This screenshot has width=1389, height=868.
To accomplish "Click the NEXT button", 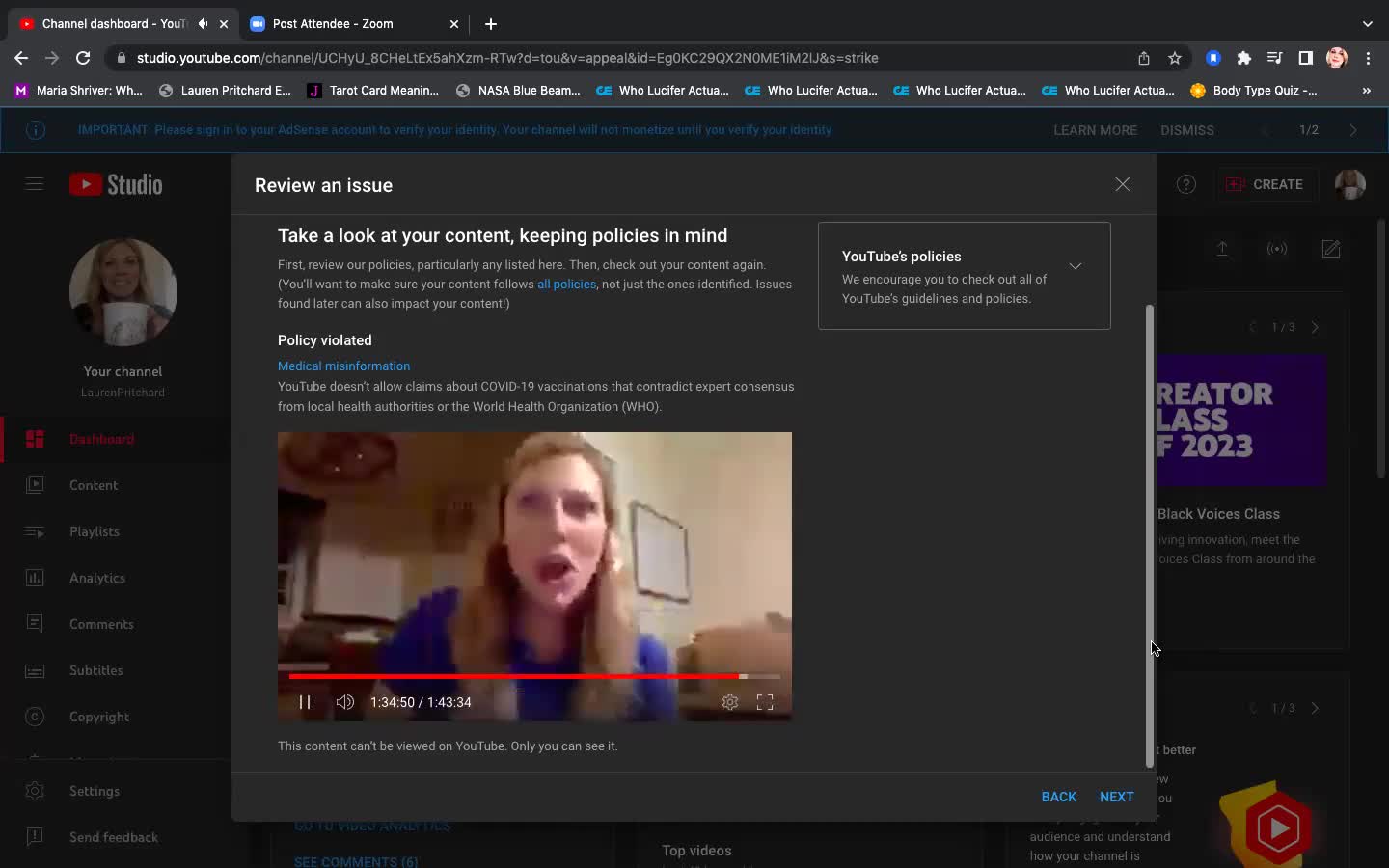I will coord(1116,797).
